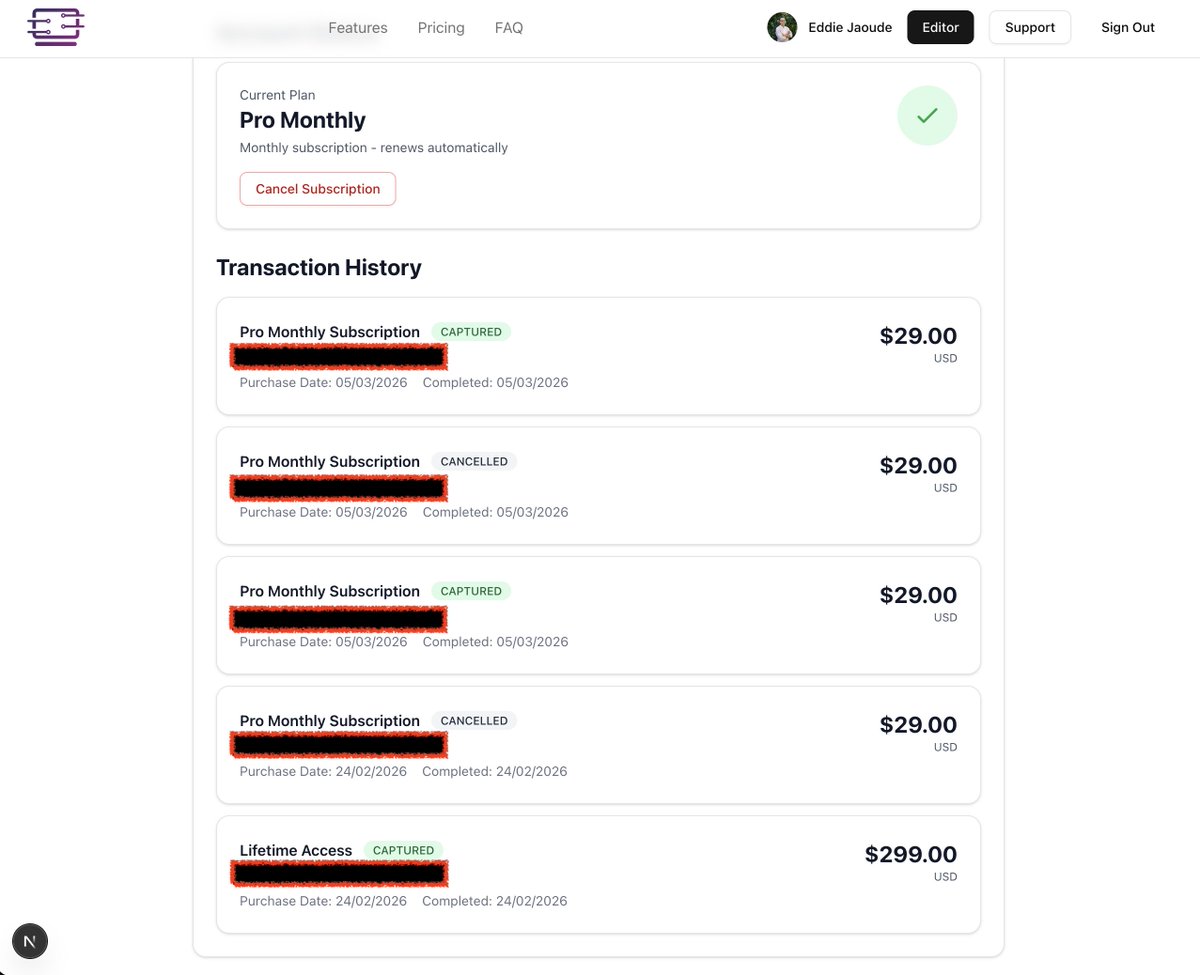Open the Support page
Image resolution: width=1200 pixels, height=975 pixels.
1029,27
